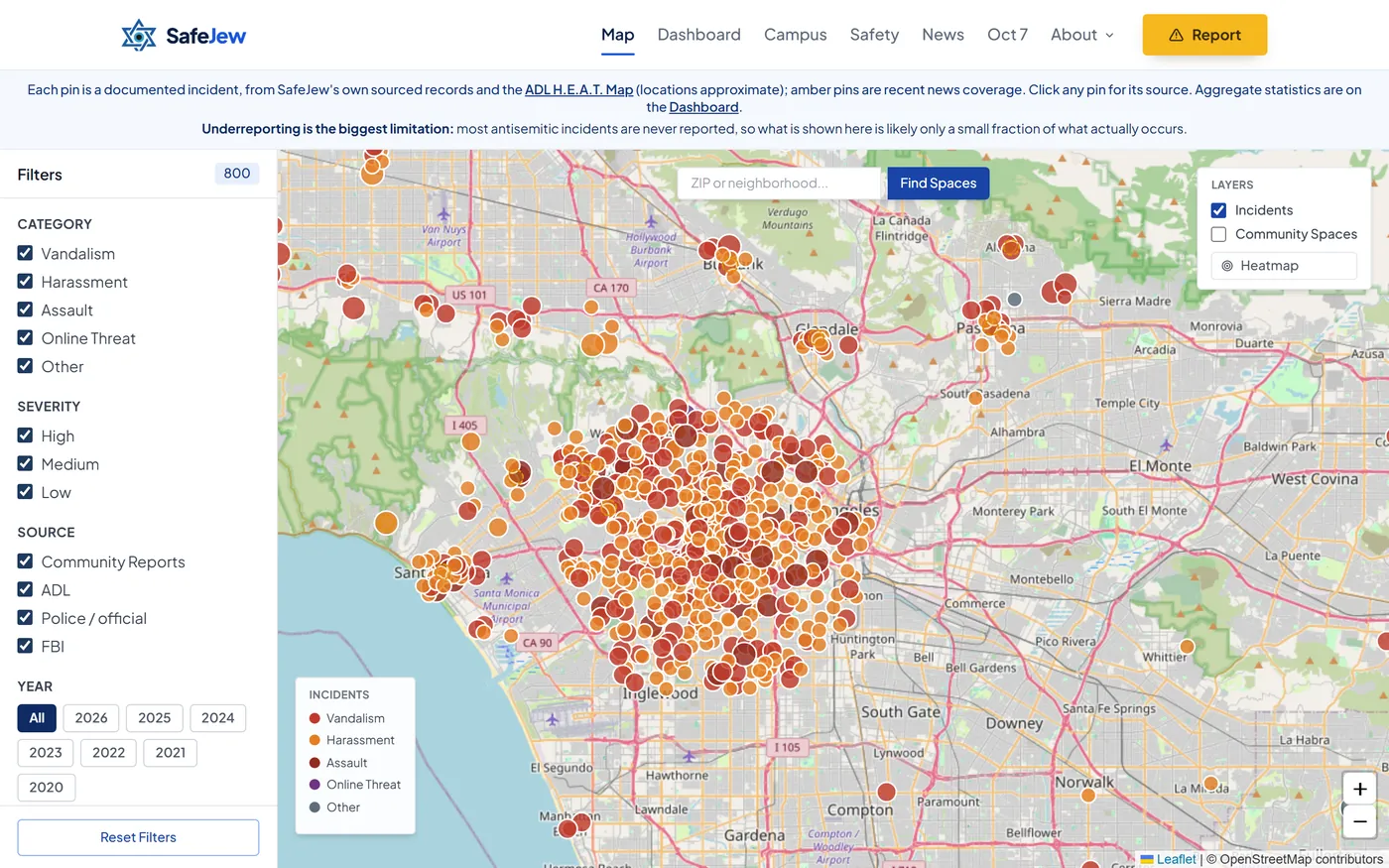Open the ADL H.E.A.T. Map link
Screen dimensions: 1389x868
578,89
